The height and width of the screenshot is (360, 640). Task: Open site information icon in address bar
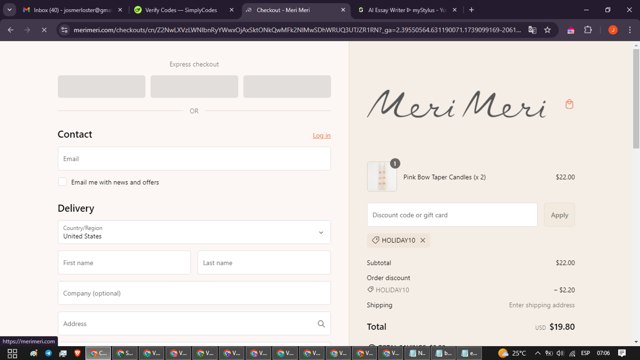pyautogui.click(x=64, y=30)
